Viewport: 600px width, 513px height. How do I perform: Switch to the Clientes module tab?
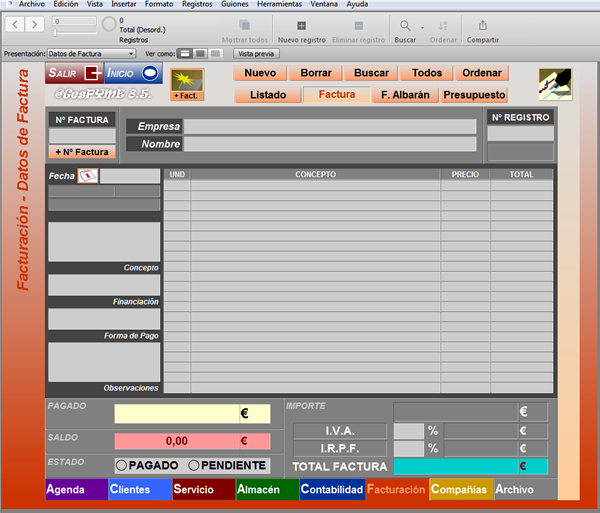[140, 489]
